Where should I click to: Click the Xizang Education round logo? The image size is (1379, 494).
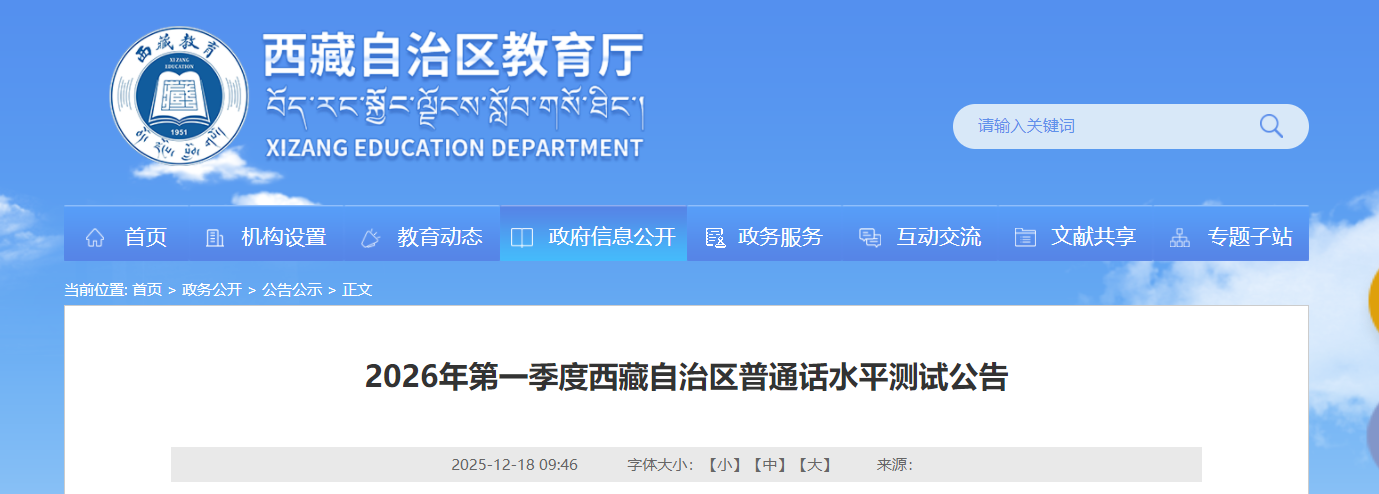[x=180, y=96]
